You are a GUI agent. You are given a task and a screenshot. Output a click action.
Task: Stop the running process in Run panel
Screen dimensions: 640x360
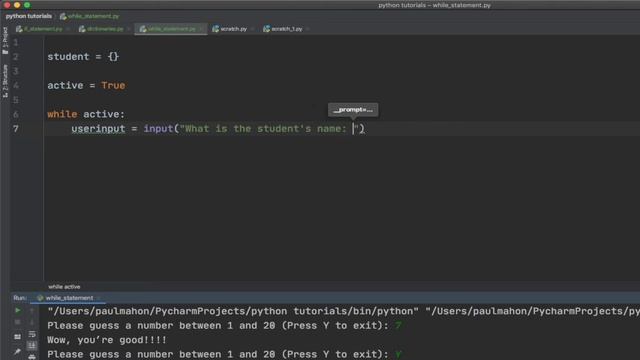(18, 322)
